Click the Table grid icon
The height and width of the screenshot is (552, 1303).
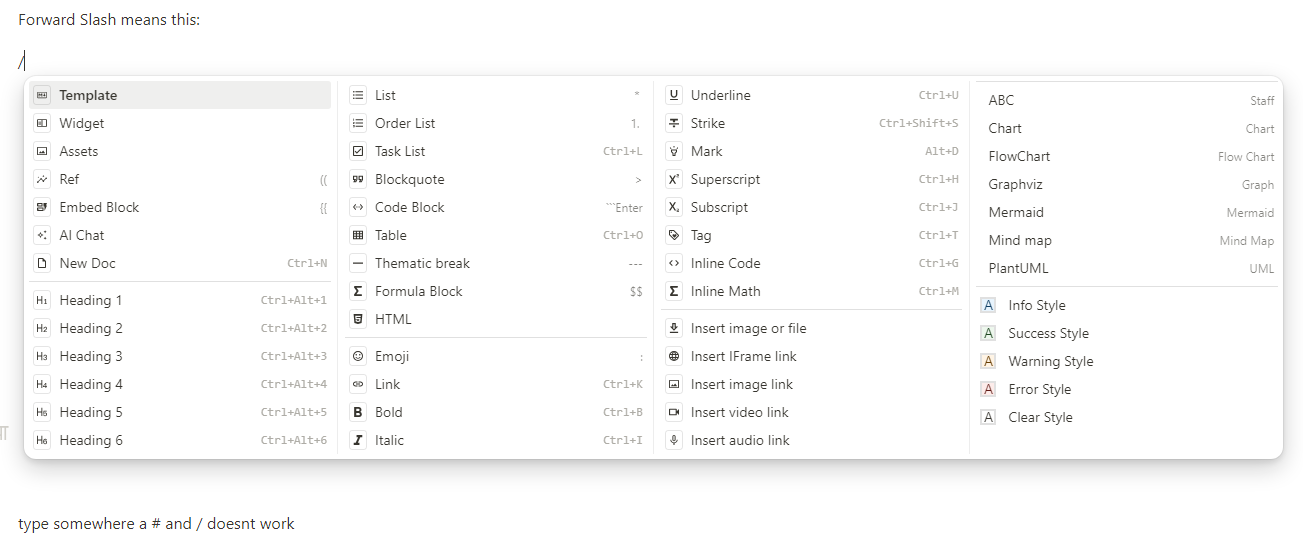pos(358,235)
